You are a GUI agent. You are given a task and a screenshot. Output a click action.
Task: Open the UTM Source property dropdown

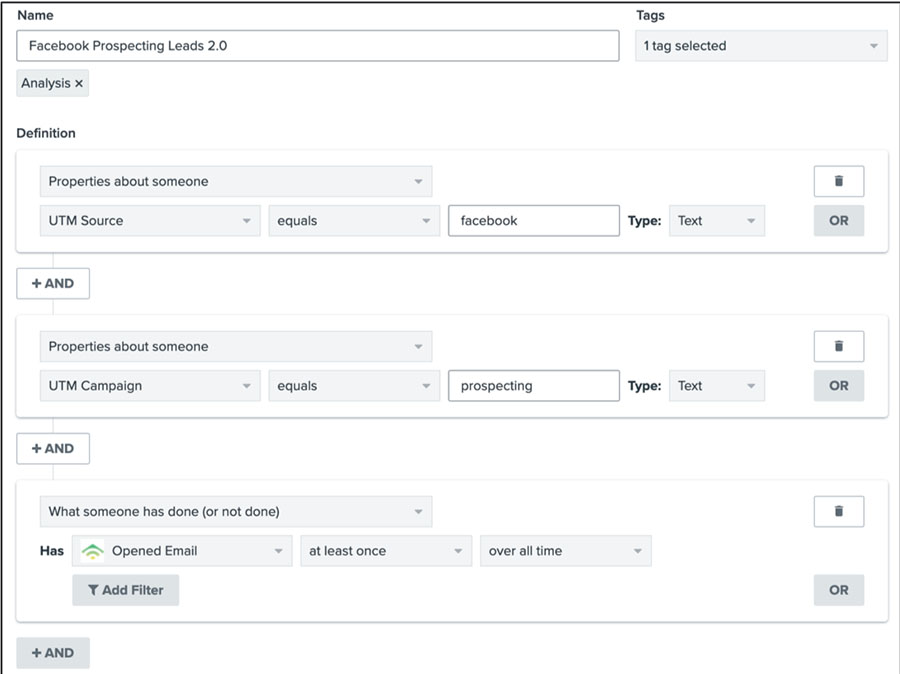click(149, 220)
